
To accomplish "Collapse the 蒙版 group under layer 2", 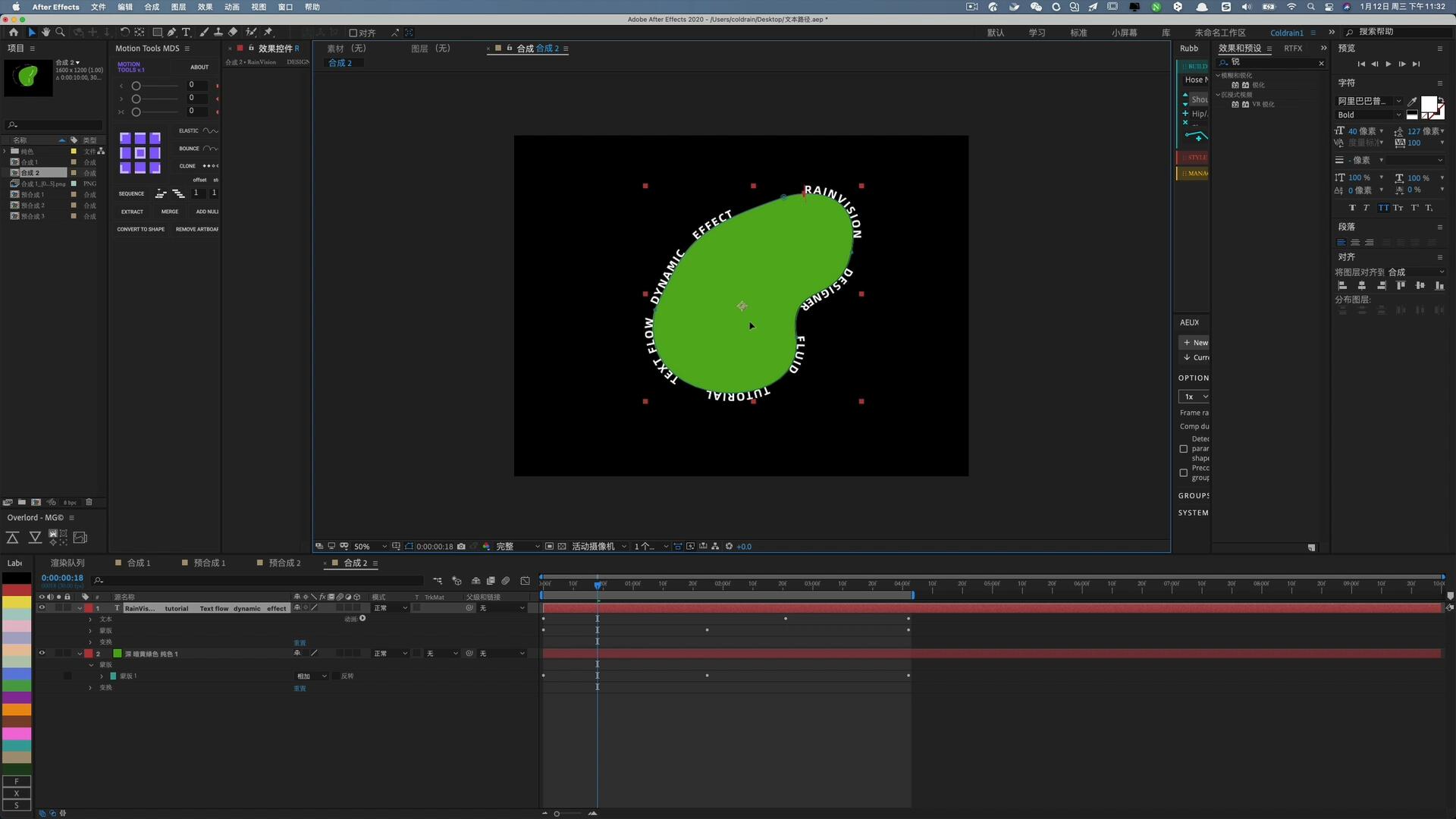I will tap(91, 665).
